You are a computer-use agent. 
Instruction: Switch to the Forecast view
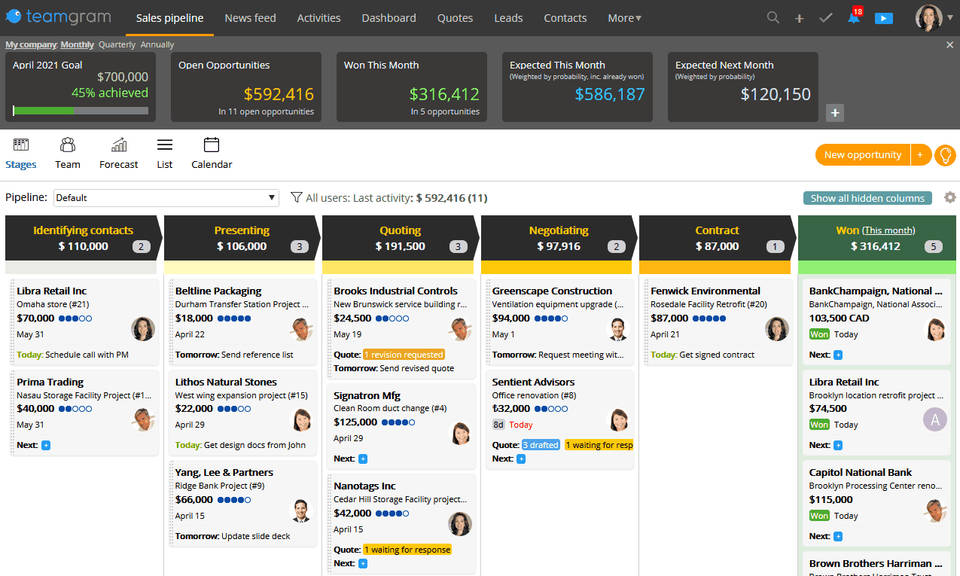tap(119, 154)
